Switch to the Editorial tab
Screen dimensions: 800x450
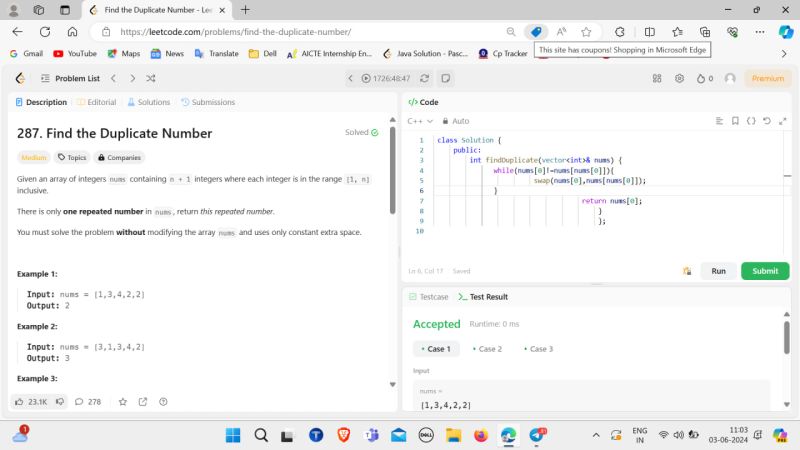pos(97,102)
